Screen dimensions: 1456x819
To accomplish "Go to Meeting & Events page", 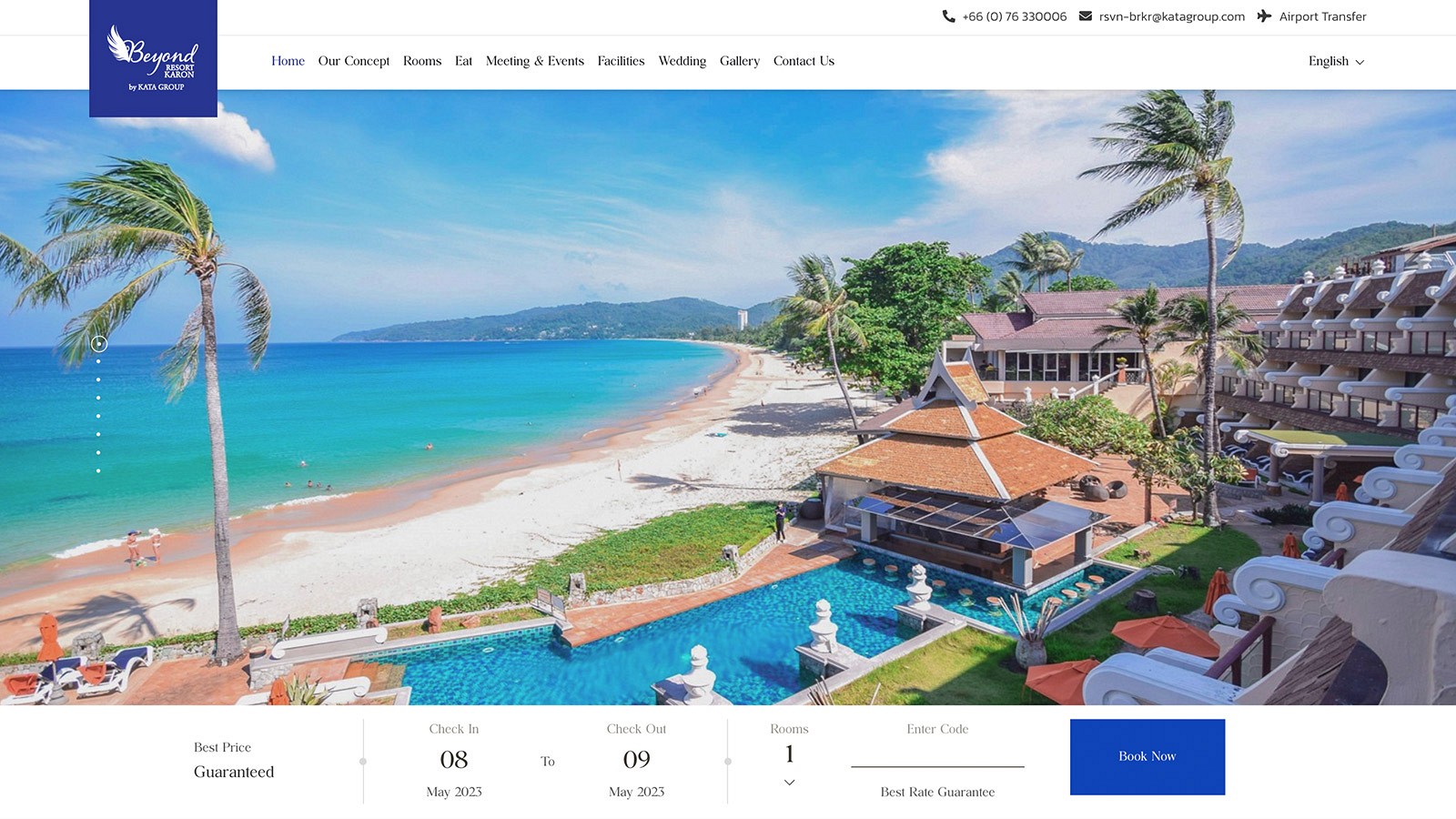I will [x=535, y=61].
